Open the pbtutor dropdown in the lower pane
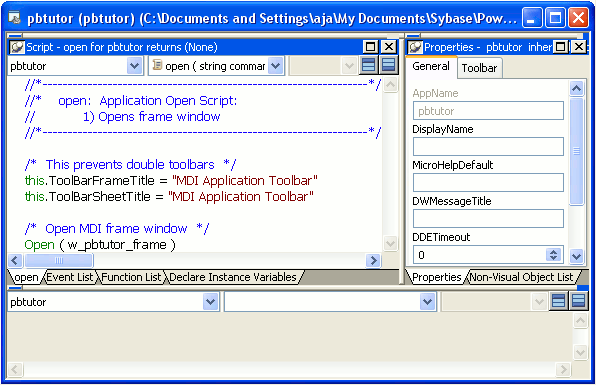 tap(211, 302)
